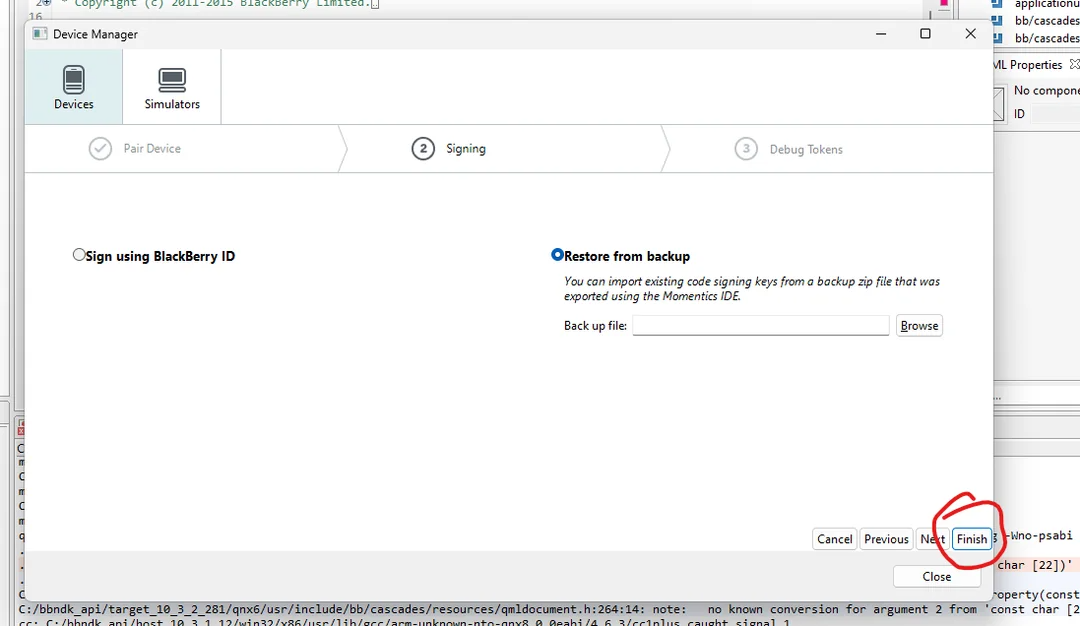Click the Pair Device checkmark icon

[x=100, y=149]
